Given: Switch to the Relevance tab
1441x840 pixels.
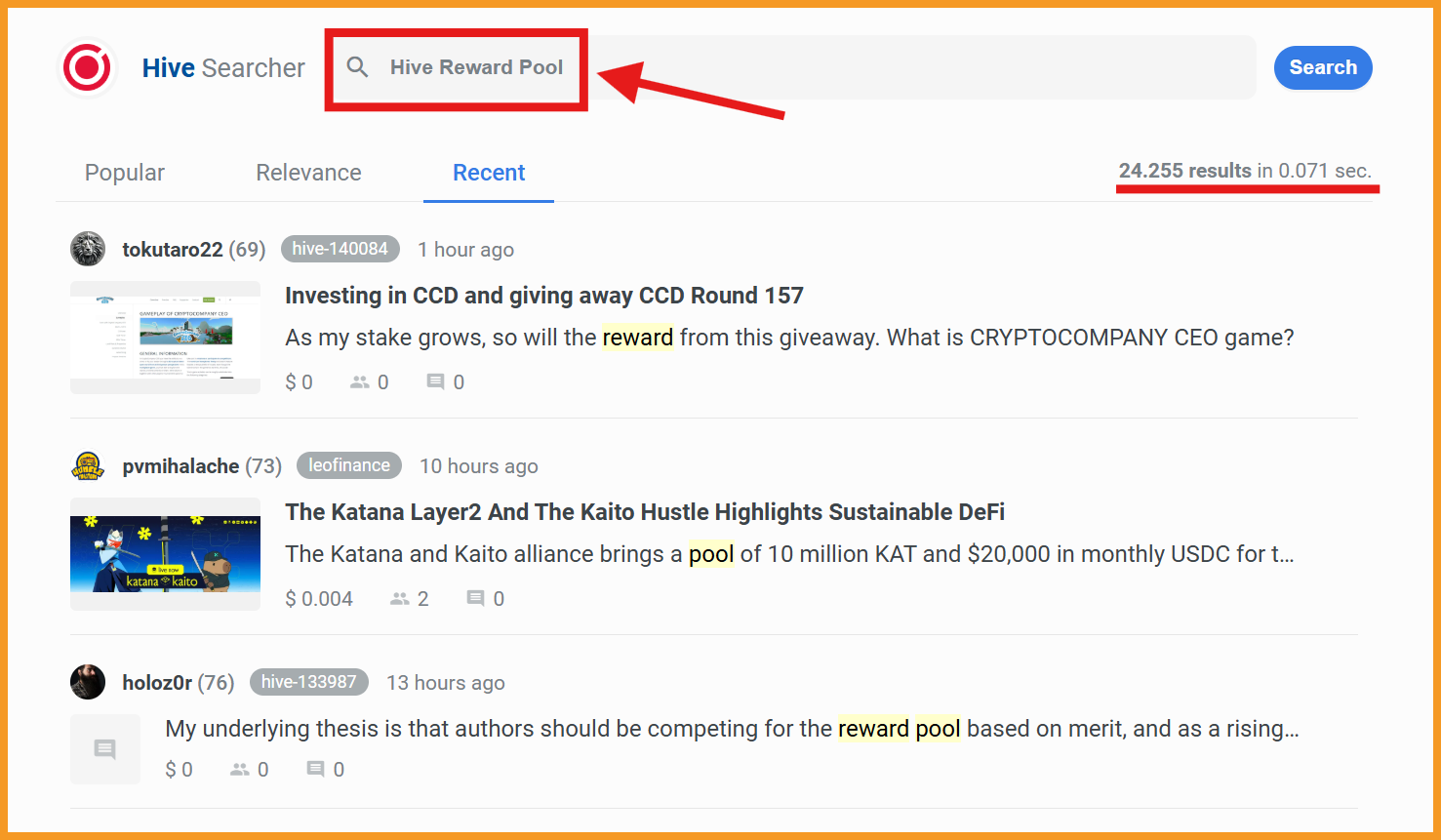Looking at the screenshot, I should 308,173.
